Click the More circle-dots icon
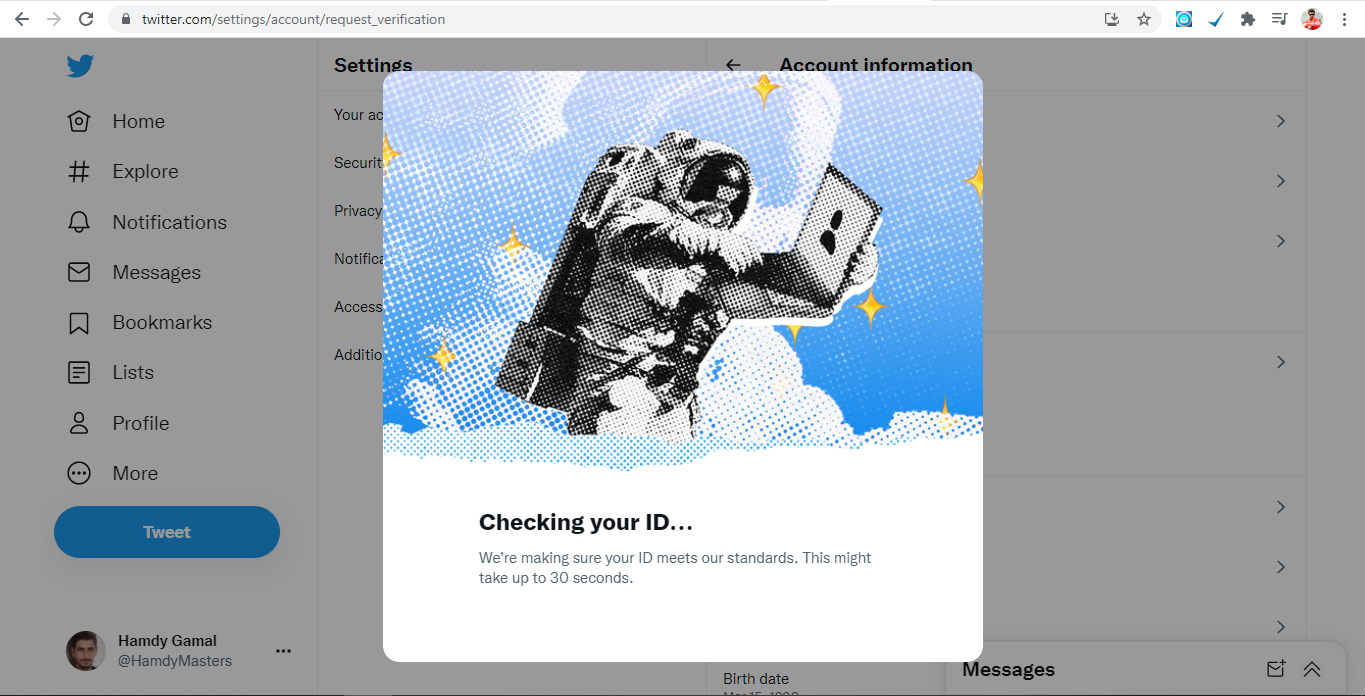This screenshot has width=1365, height=696. (79, 473)
